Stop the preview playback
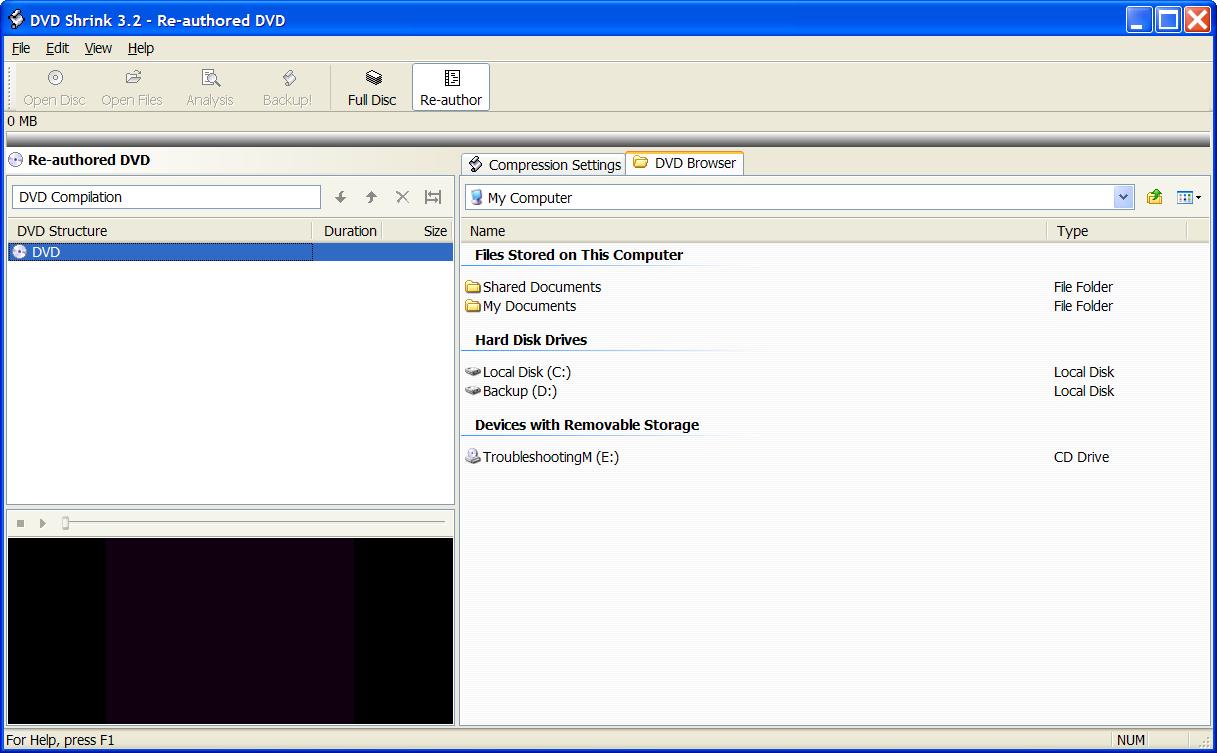 click(x=19, y=522)
